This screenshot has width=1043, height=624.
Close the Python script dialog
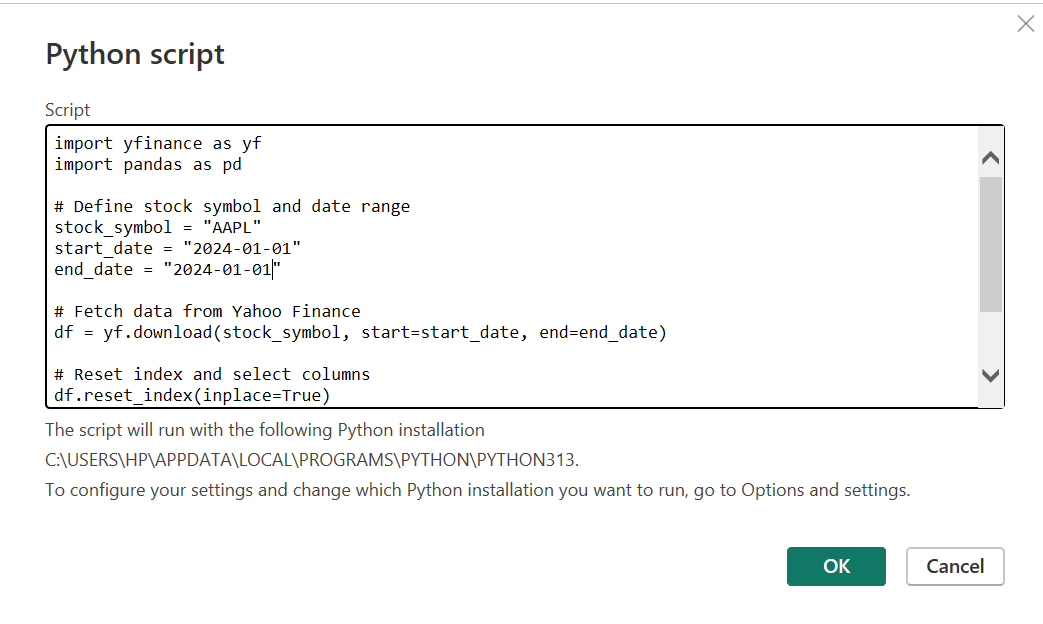[x=1025, y=24]
